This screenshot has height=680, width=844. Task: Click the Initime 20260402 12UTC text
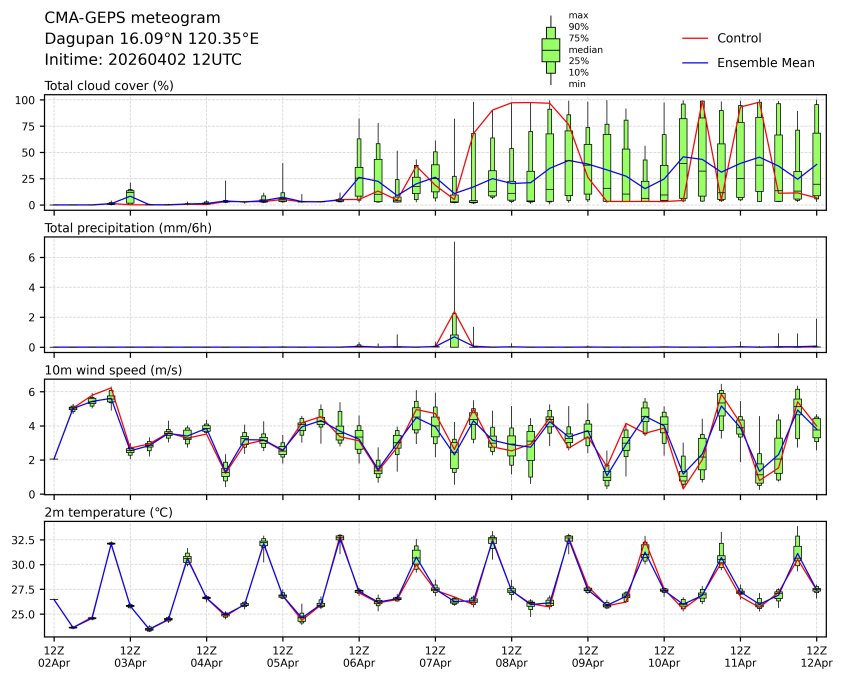143,60
